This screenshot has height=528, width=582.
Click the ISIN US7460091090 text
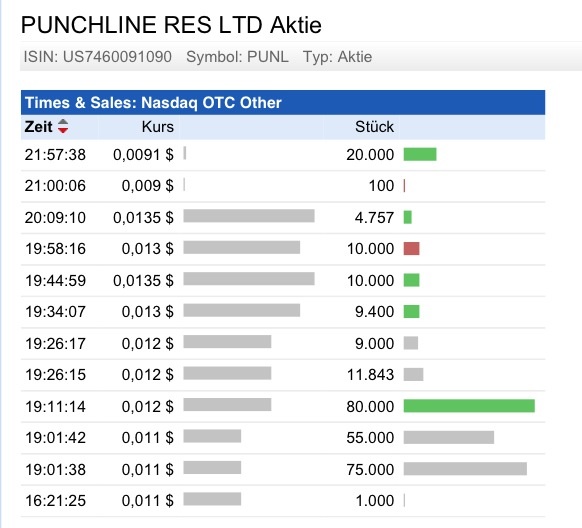(x=98, y=57)
